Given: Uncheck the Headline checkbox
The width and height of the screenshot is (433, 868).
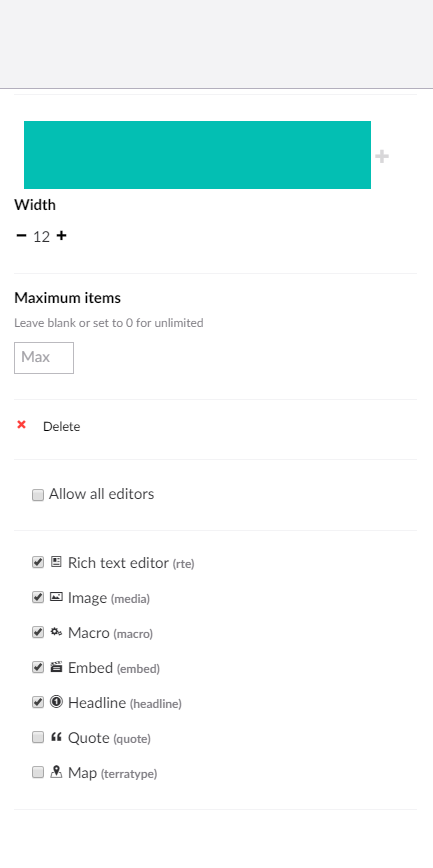Looking at the screenshot, I should pyautogui.click(x=38, y=702).
